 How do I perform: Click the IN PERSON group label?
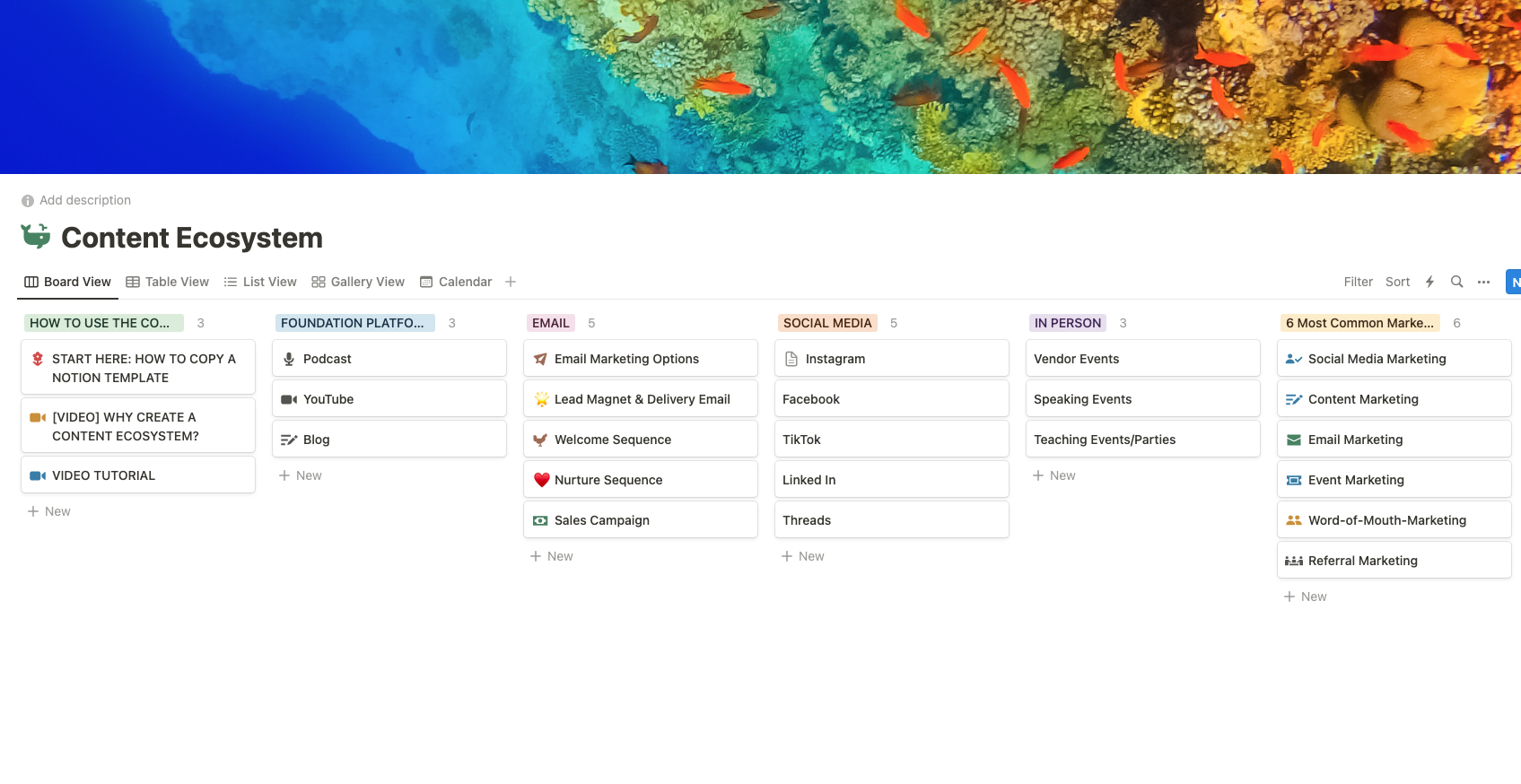1068,323
